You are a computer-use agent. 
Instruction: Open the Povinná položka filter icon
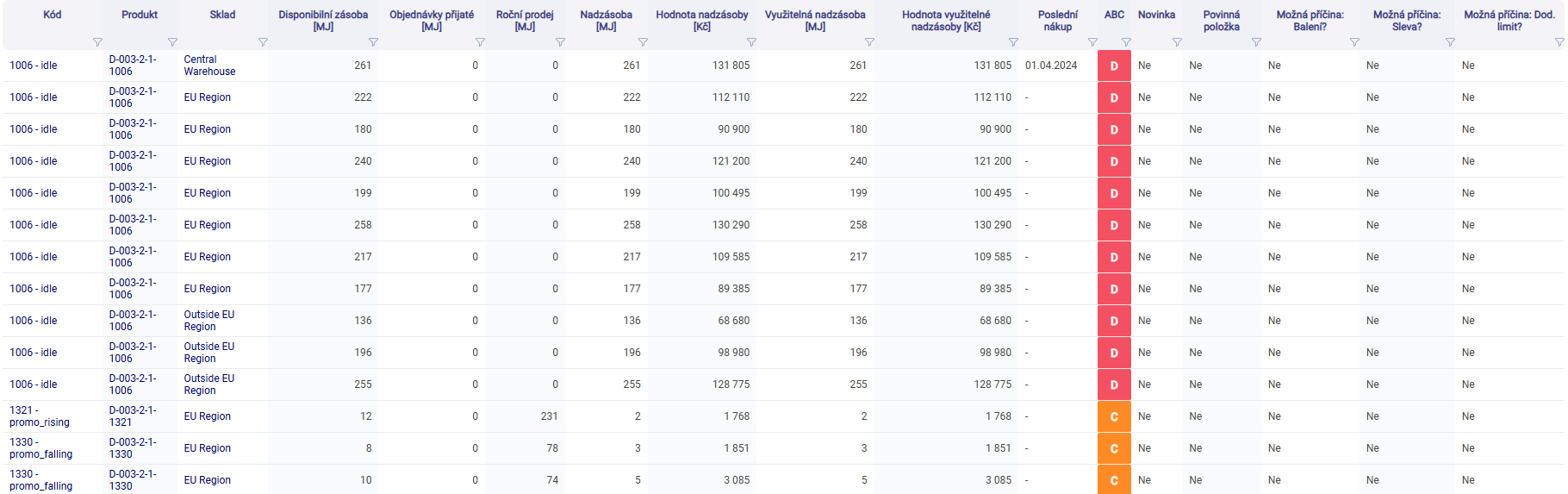1256,42
